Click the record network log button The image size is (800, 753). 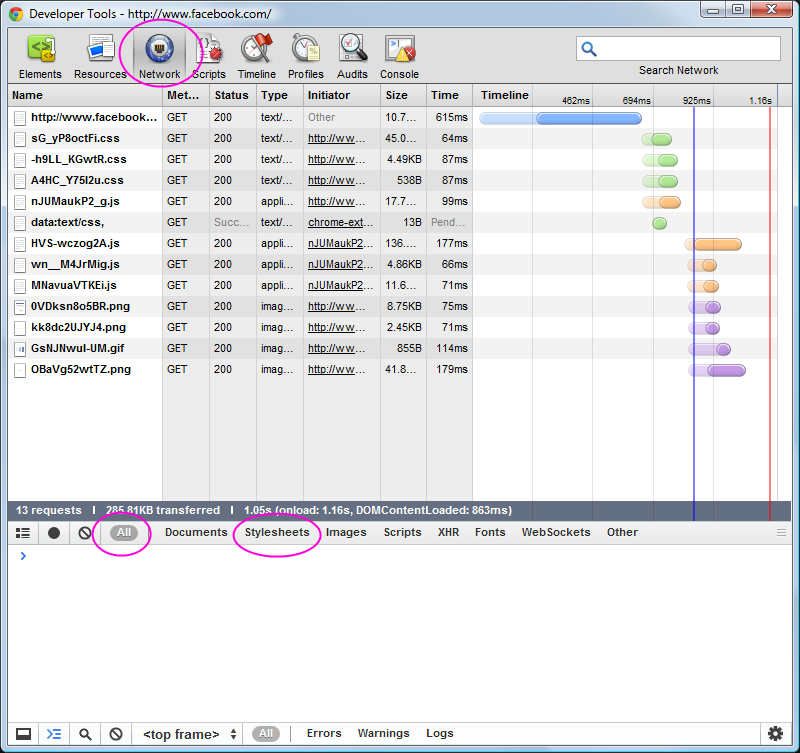(54, 533)
